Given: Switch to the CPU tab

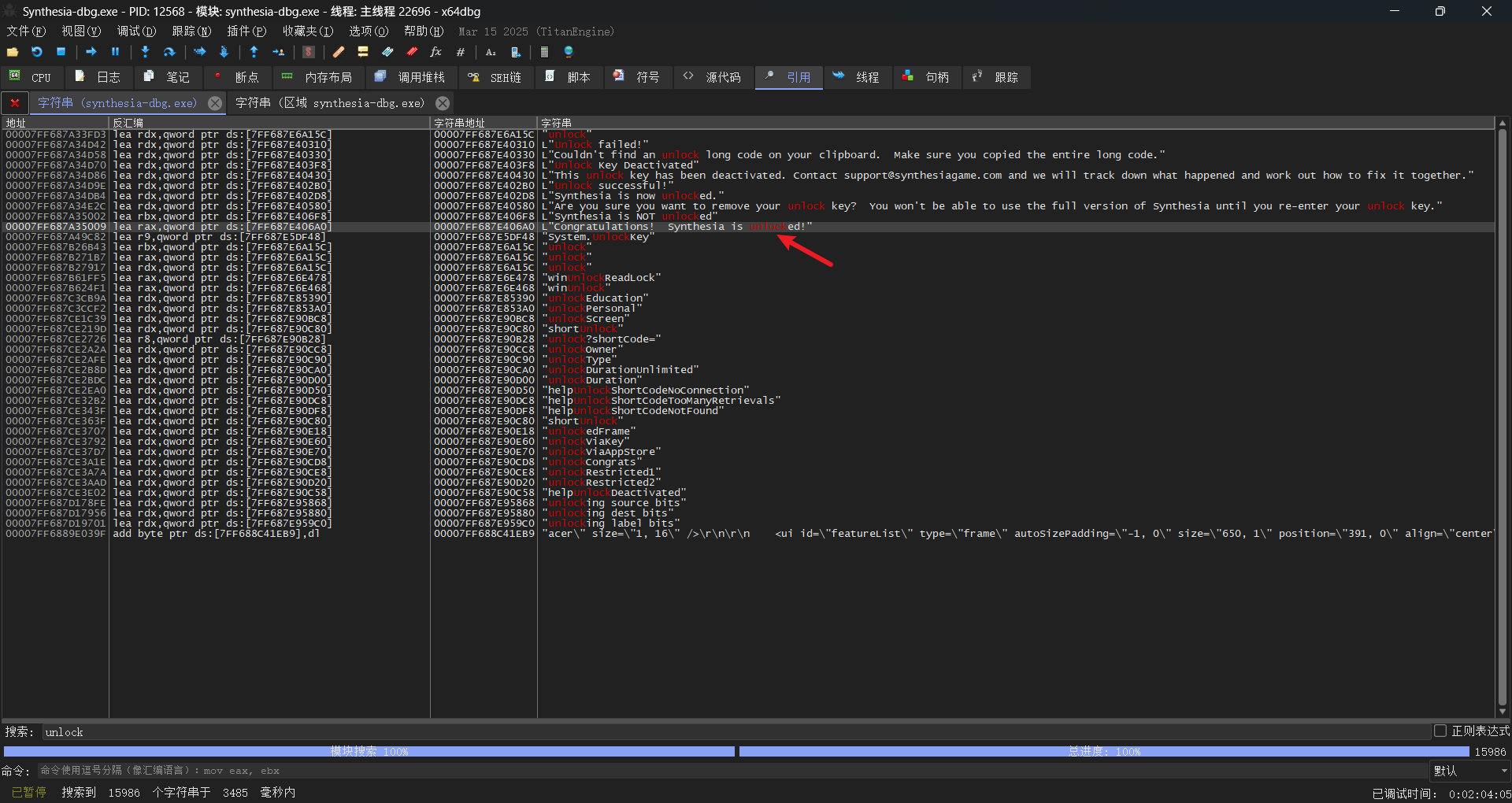Looking at the screenshot, I should [31, 77].
